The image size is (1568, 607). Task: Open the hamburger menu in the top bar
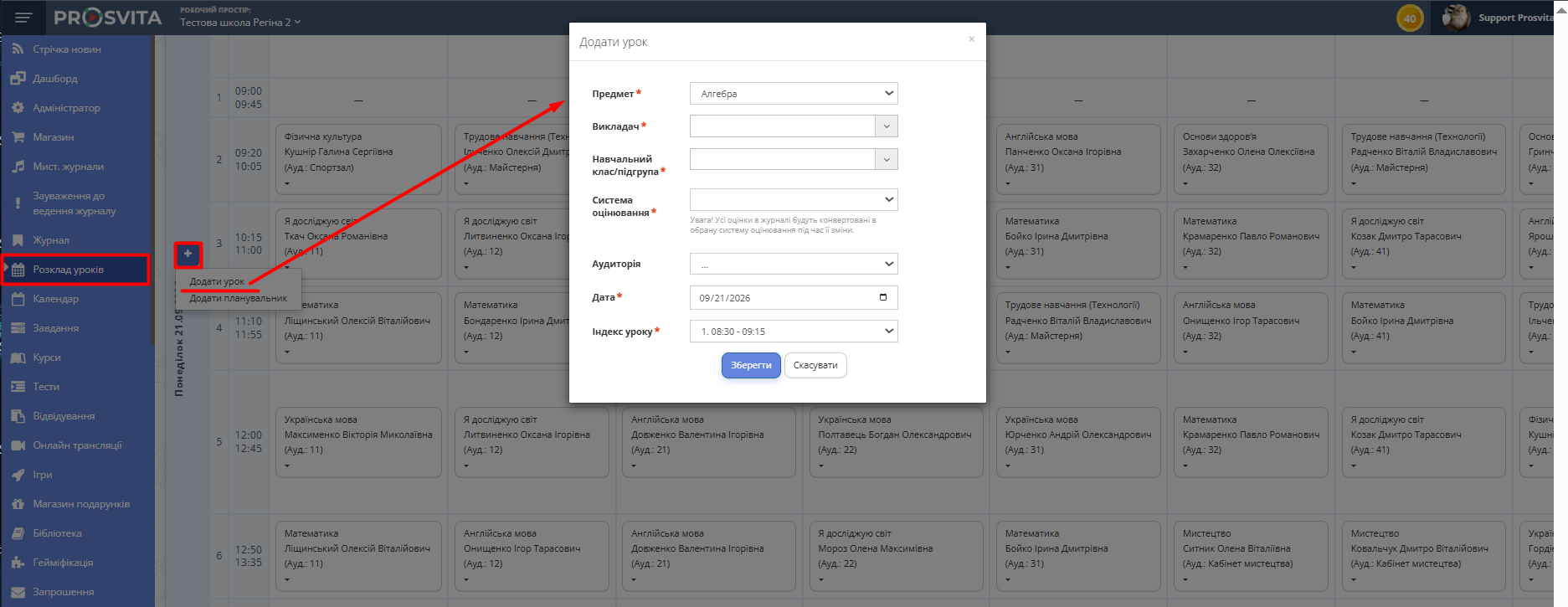click(x=23, y=18)
